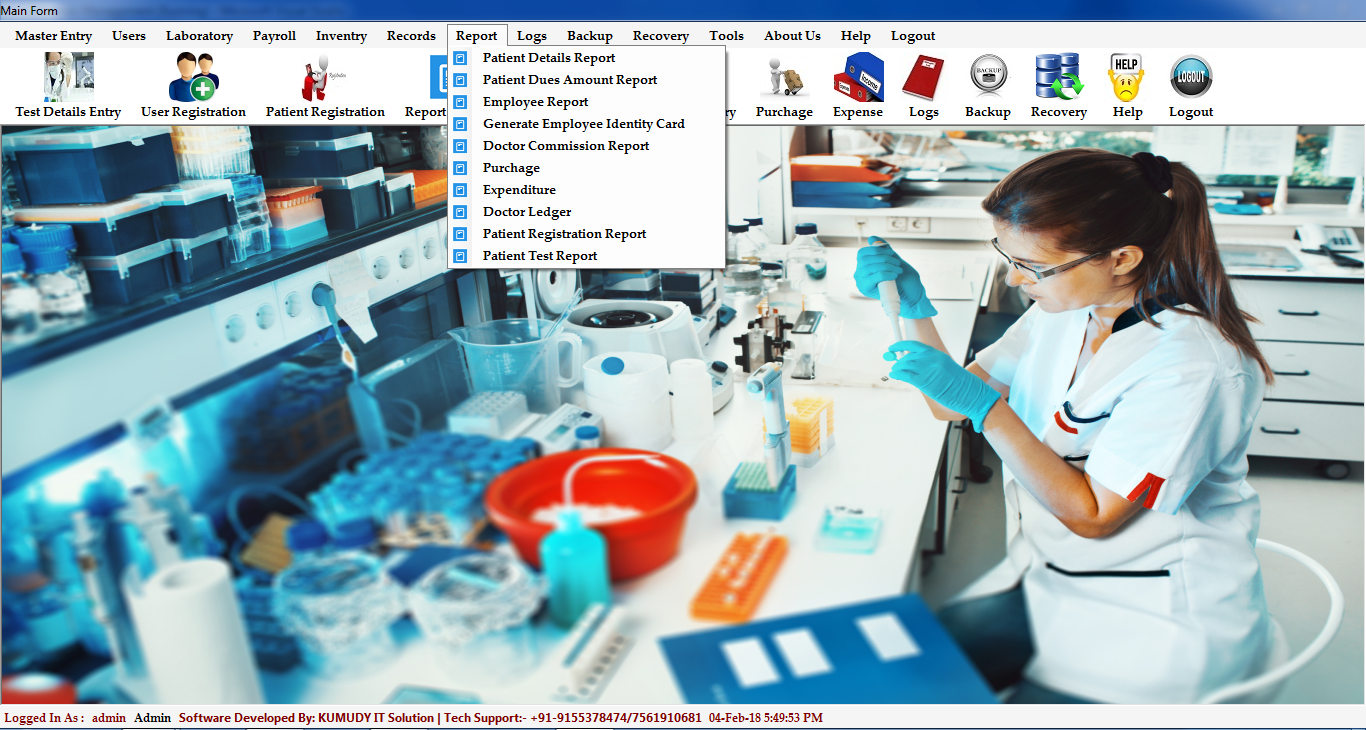This screenshot has width=1366, height=730.
Task: Click the Logout power icon
Action: coord(1191,78)
